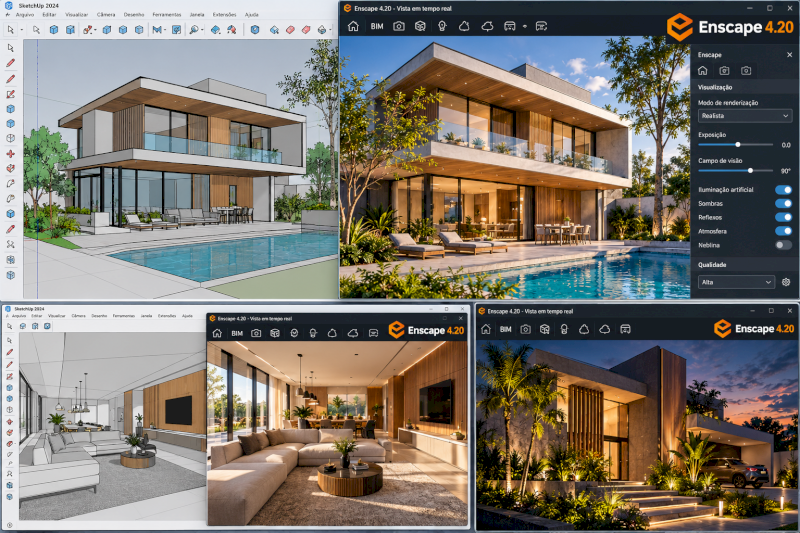Open Extensões menu in top SketchUp window
This screenshot has width=800, height=533.
tap(224, 15)
